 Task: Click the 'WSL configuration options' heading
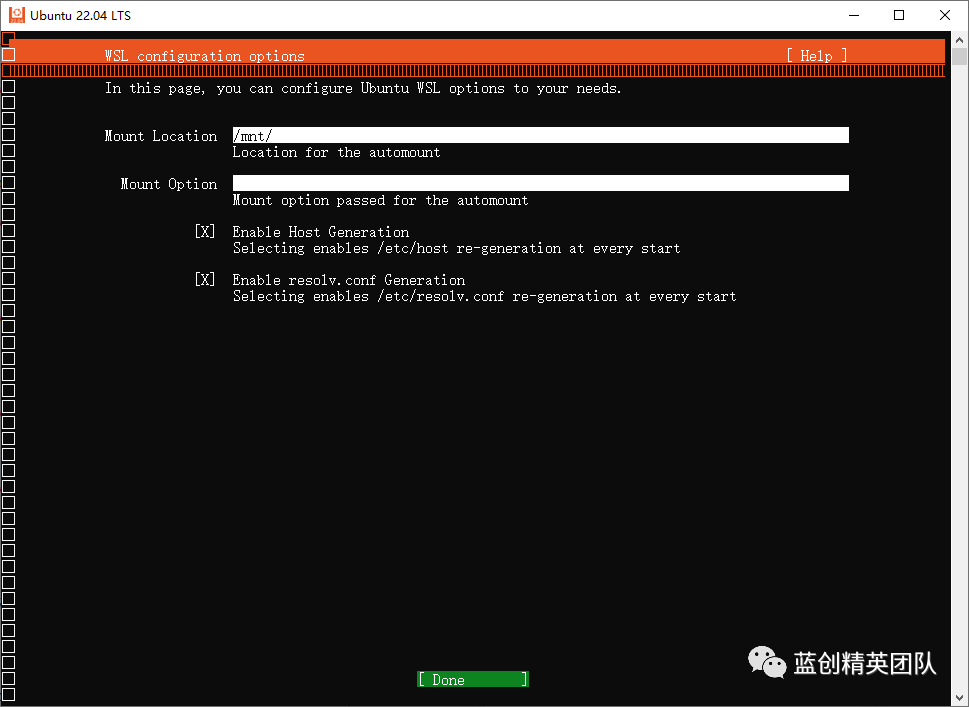pyautogui.click(x=205, y=56)
